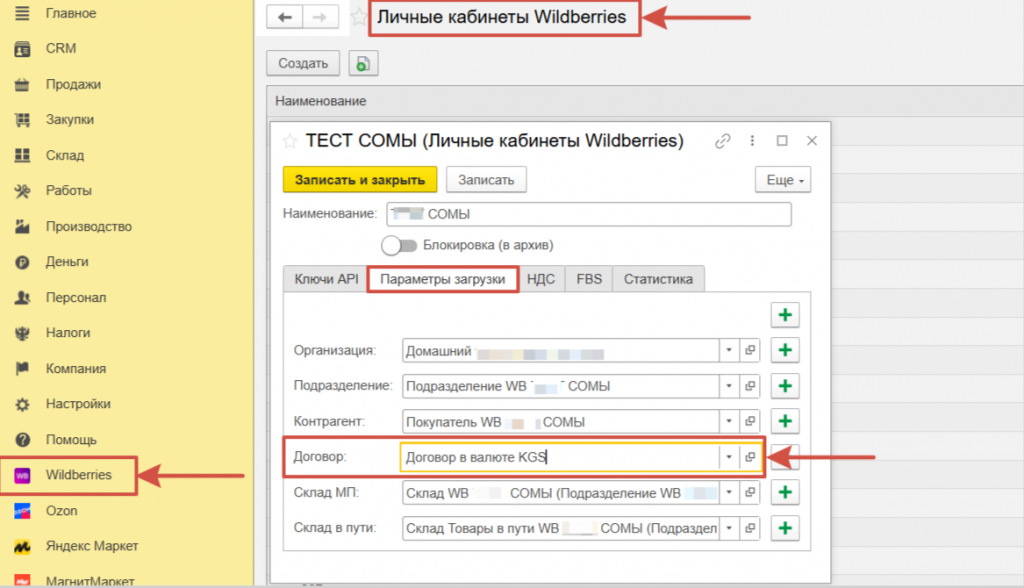Click the forward navigation arrow
The width and height of the screenshot is (1024, 588).
(320, 18)
